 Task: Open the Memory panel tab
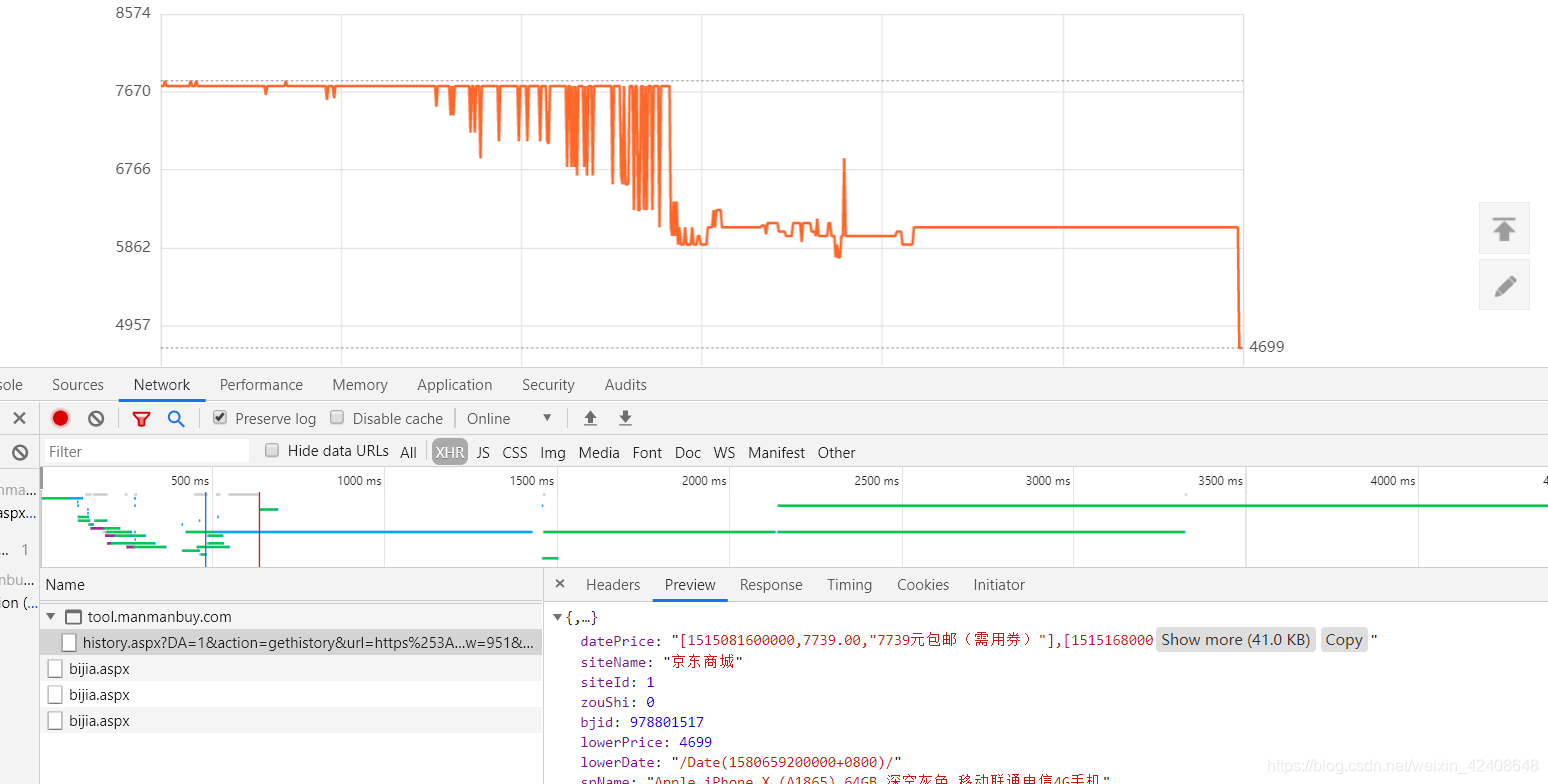(360, 385)
